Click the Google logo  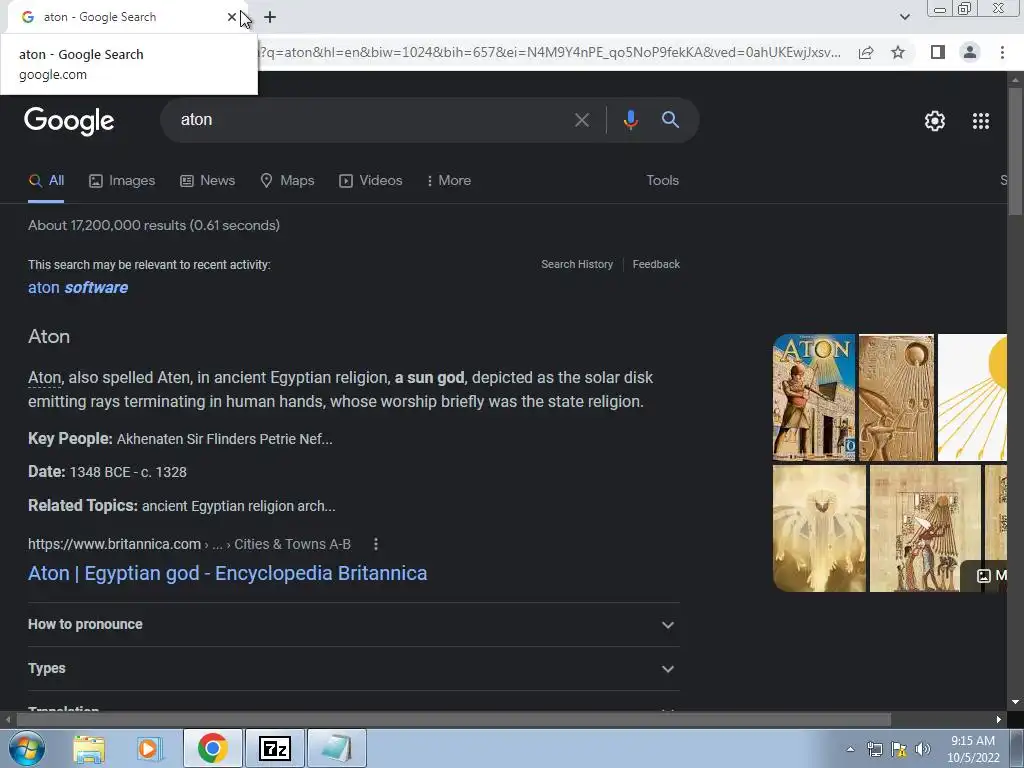click(x=69, y=121)
